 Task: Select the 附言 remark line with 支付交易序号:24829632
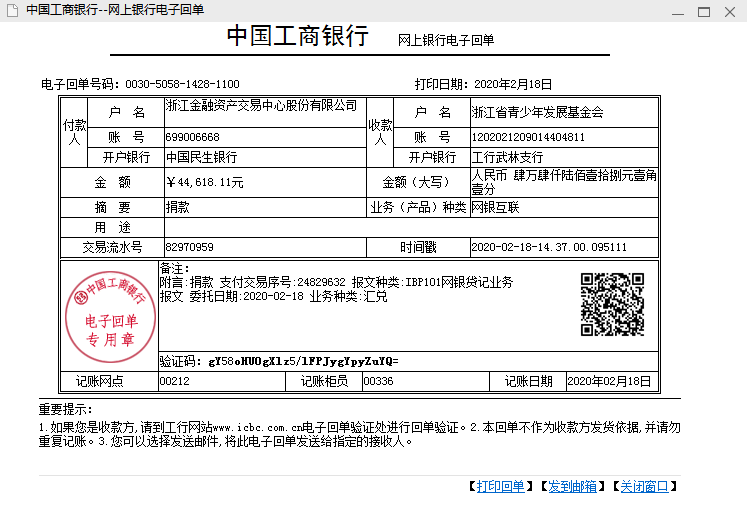(336, 282)
